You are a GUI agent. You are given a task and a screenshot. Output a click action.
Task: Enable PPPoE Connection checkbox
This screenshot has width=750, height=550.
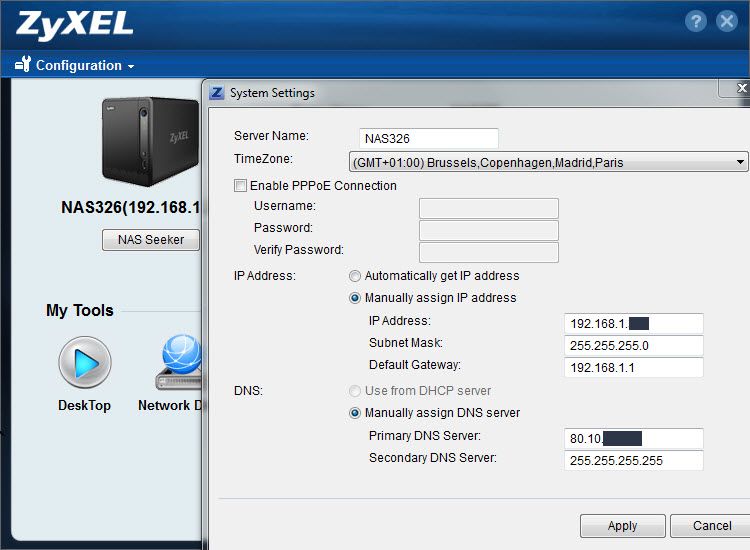(x=240, y=186)
